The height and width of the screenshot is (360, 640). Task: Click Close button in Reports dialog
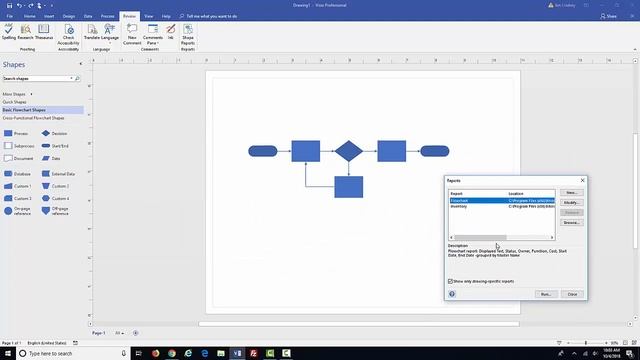(572, 294)
